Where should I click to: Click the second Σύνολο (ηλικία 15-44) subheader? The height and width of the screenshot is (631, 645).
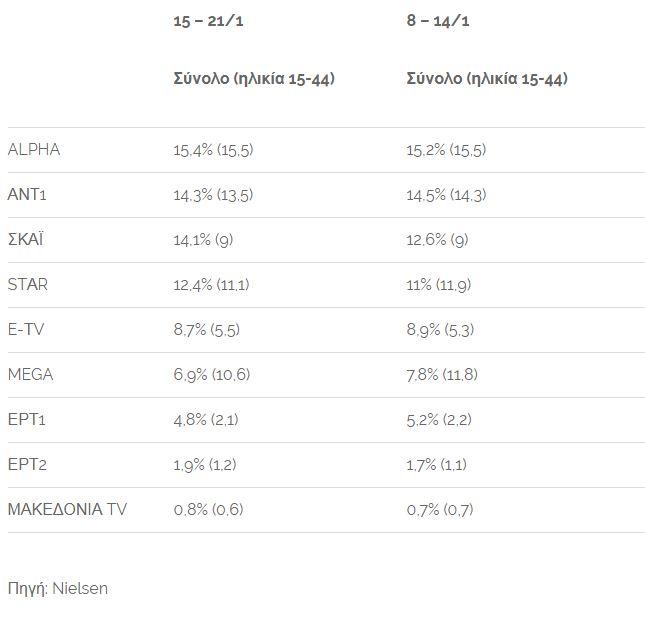487,79
